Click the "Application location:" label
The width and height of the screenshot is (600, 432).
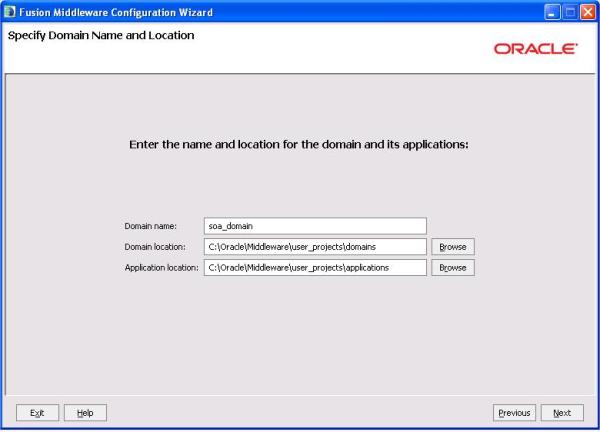coord(161,268)
